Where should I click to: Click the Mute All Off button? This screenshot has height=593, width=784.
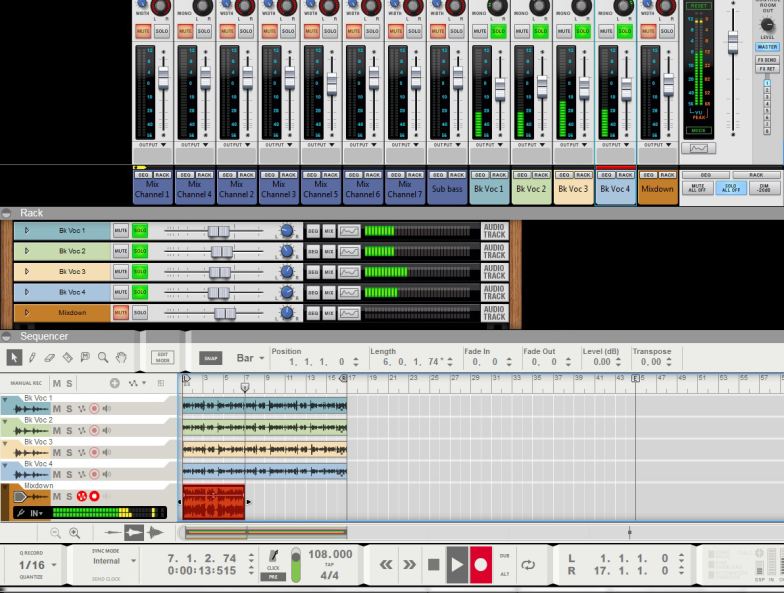[x=699, y=188]
